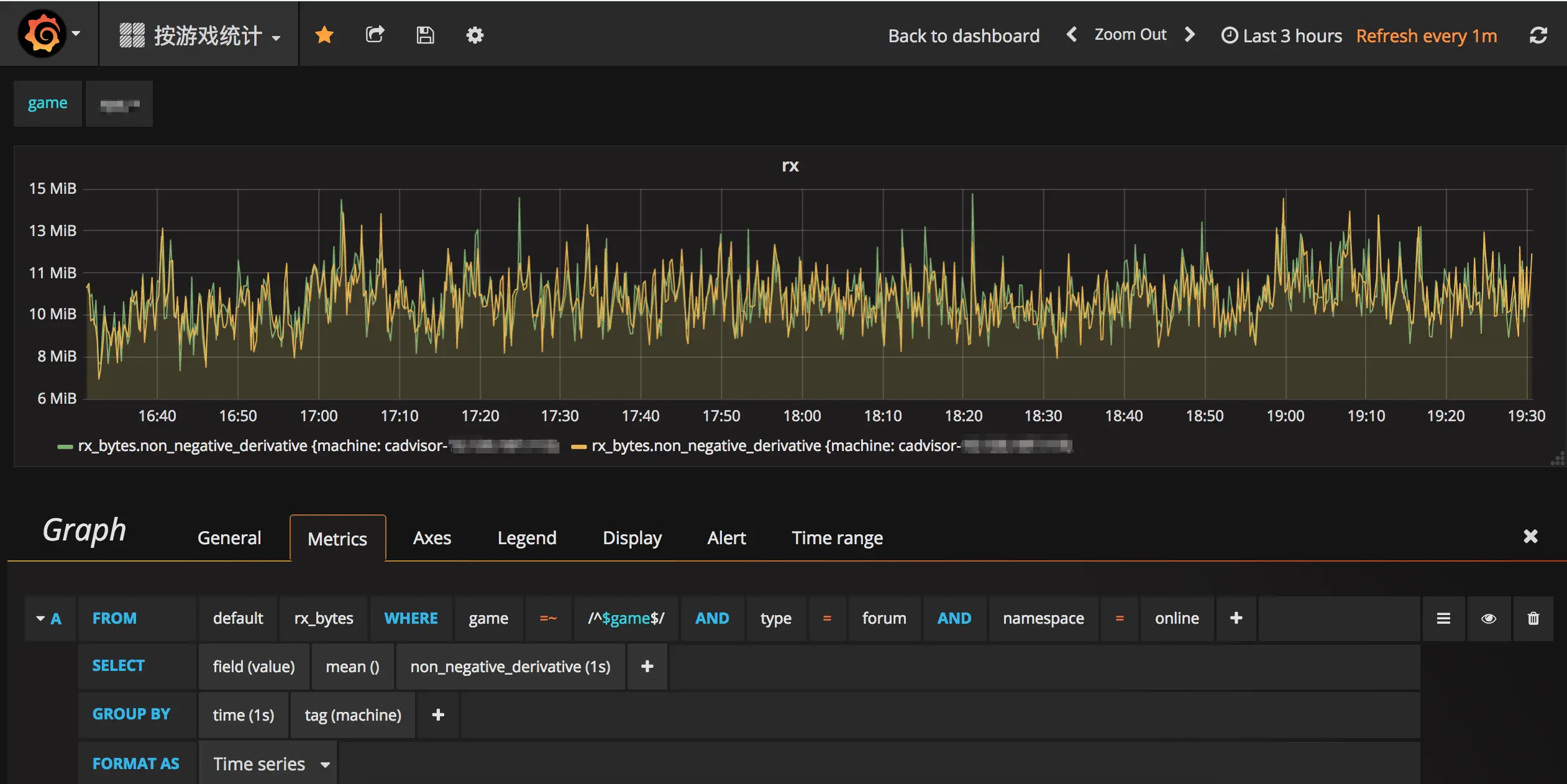Screen dimensions: 1567x784
Task: Click the share dashboard icon
Action: 375,35
